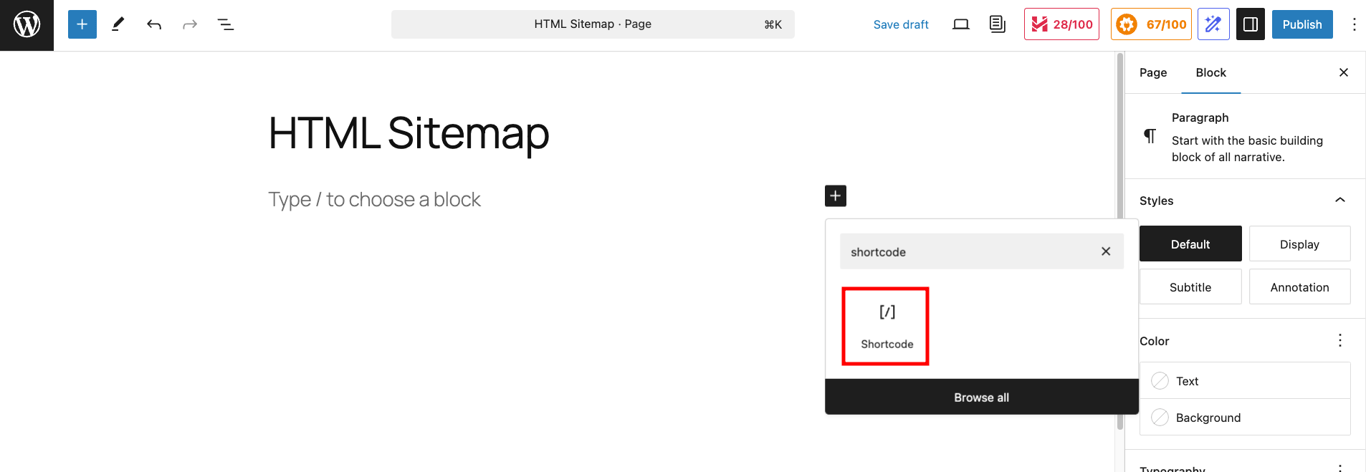Select the Tools pencil icon
1366x472 pixels.
tap(118, 24)
